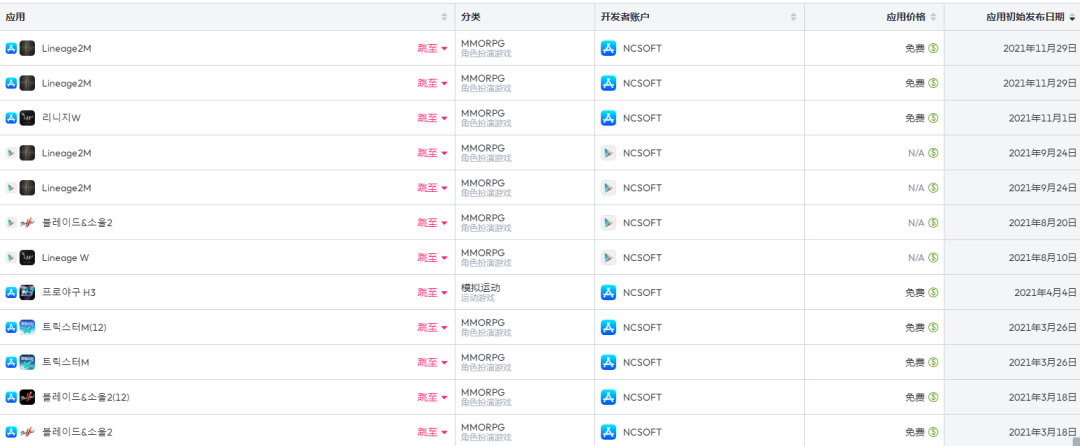Screen dimensions: 1080x446
Task: Click developer App Store icon in 트릭스터M(12) row
Action: (608, 328)
